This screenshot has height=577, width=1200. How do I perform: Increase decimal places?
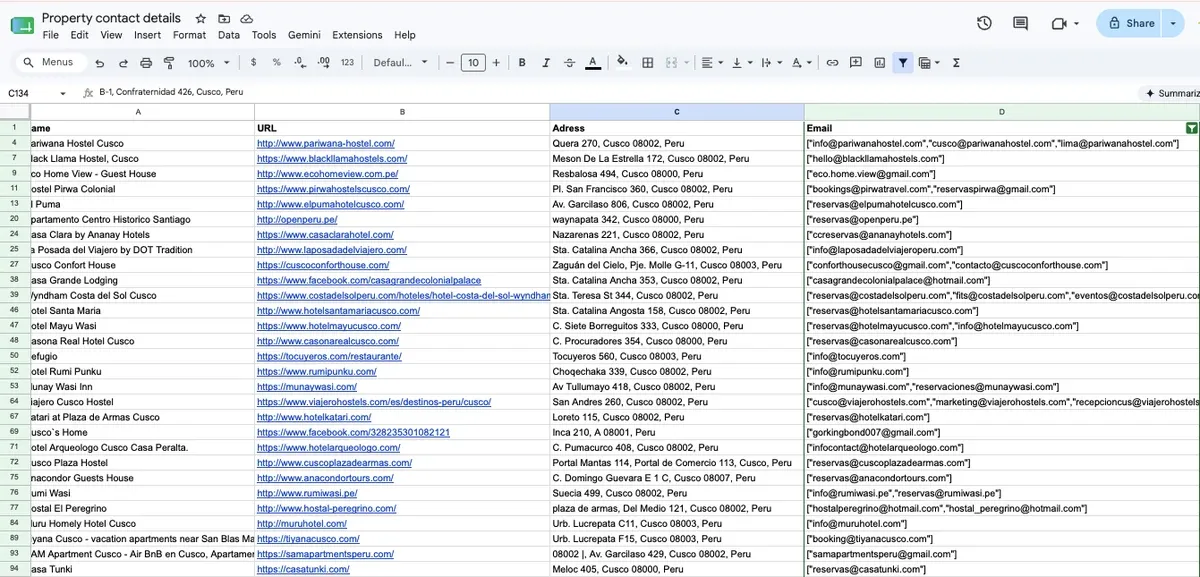coord(323,63)
